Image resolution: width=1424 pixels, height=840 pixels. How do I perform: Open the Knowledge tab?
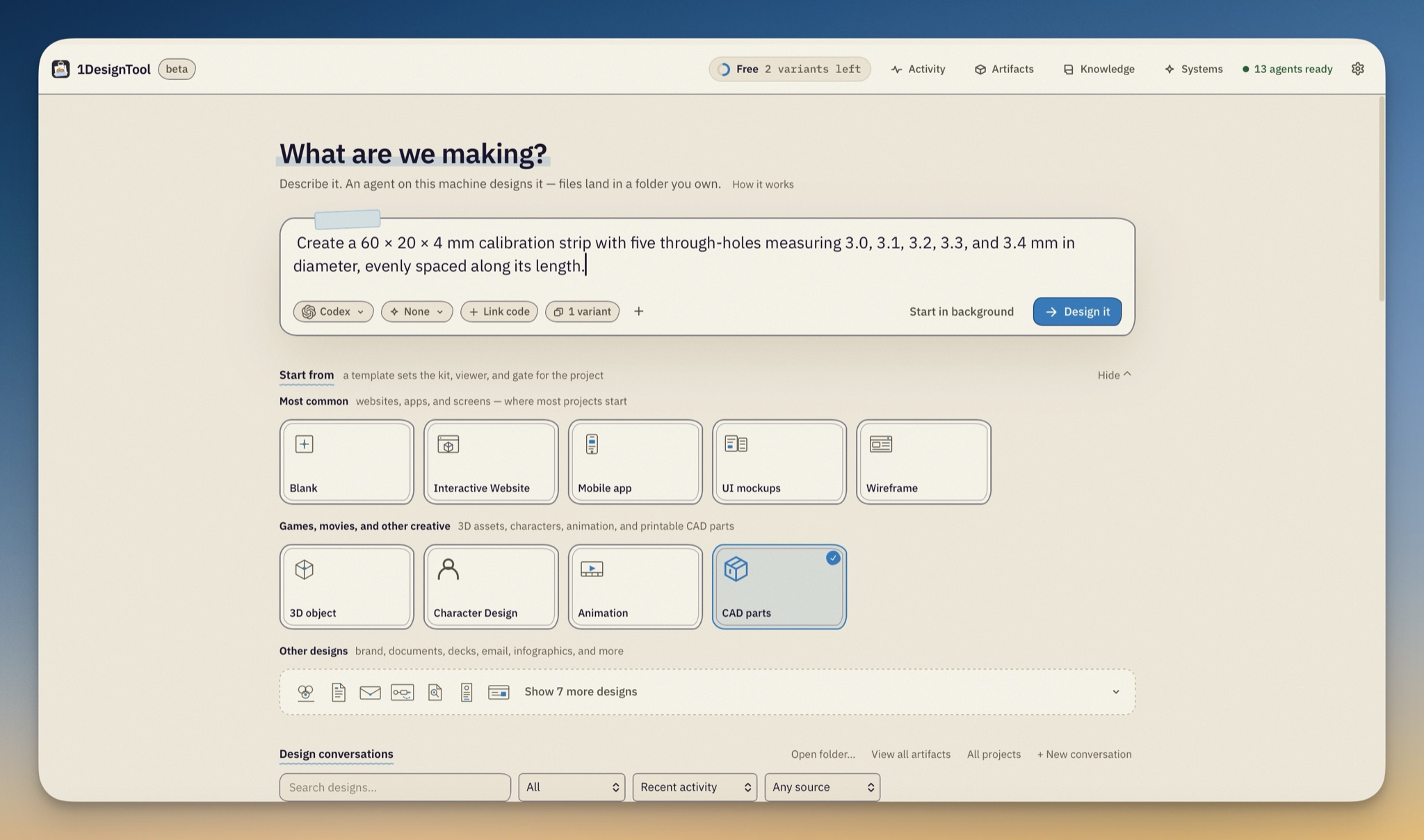click(x=1099, y=69)
